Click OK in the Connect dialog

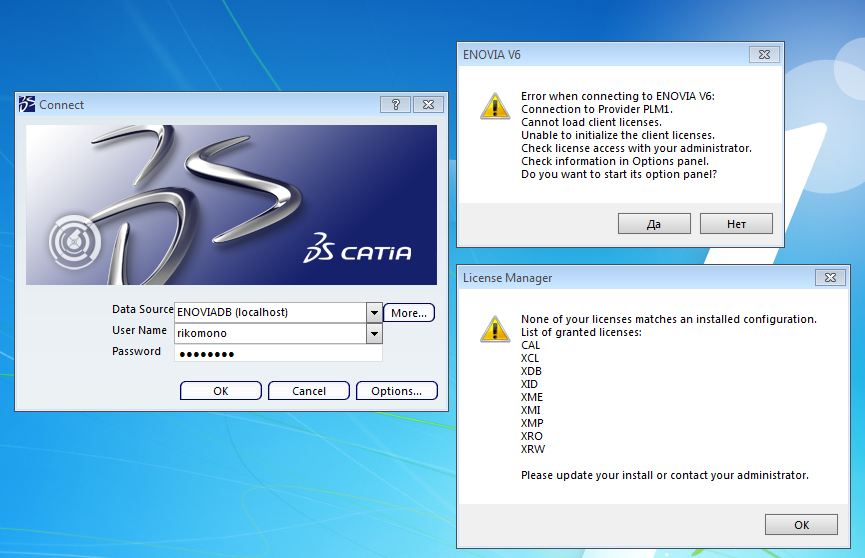pyautogui.click(x=221, y=391)
